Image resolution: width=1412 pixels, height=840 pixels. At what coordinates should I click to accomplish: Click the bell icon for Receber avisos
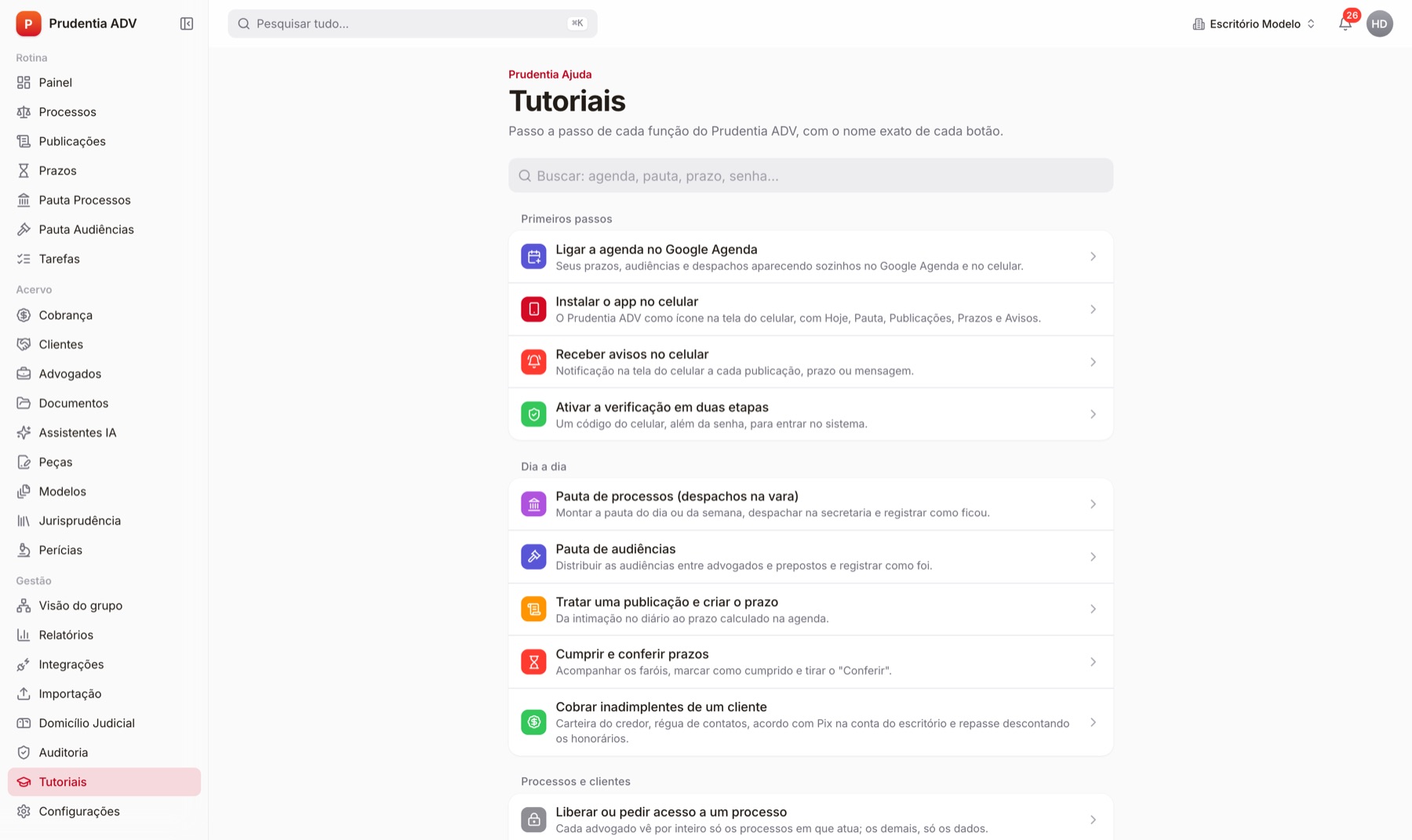click(533, 362)
